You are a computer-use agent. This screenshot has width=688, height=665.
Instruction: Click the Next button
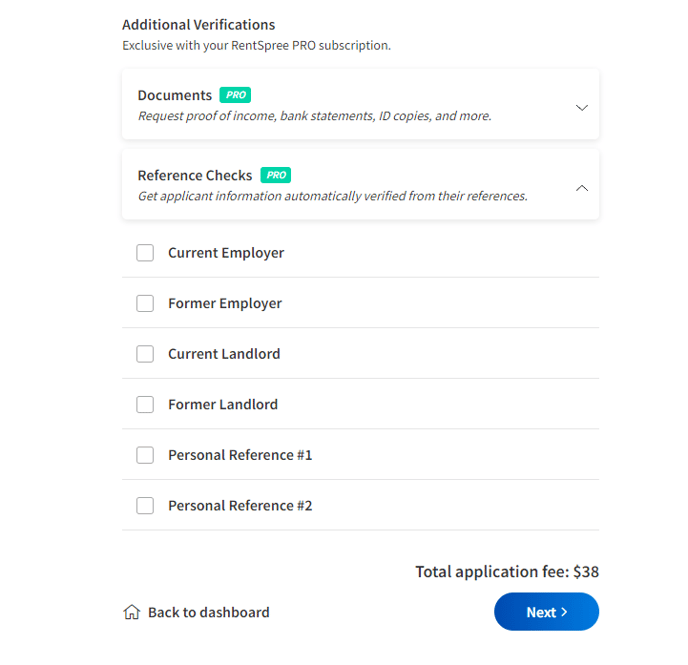(x=546, y=611)
